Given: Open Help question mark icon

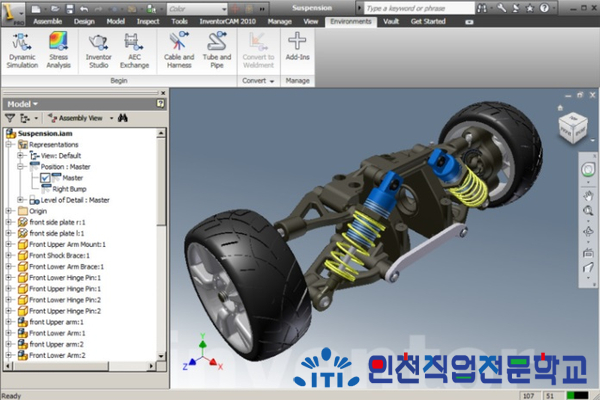Looking at the screenshot, I should click(x=544, y=8).
